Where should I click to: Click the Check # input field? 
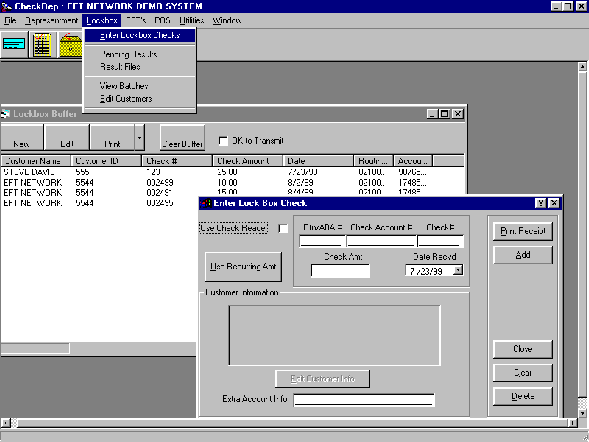pyautogui.click(x=440, y=241)
